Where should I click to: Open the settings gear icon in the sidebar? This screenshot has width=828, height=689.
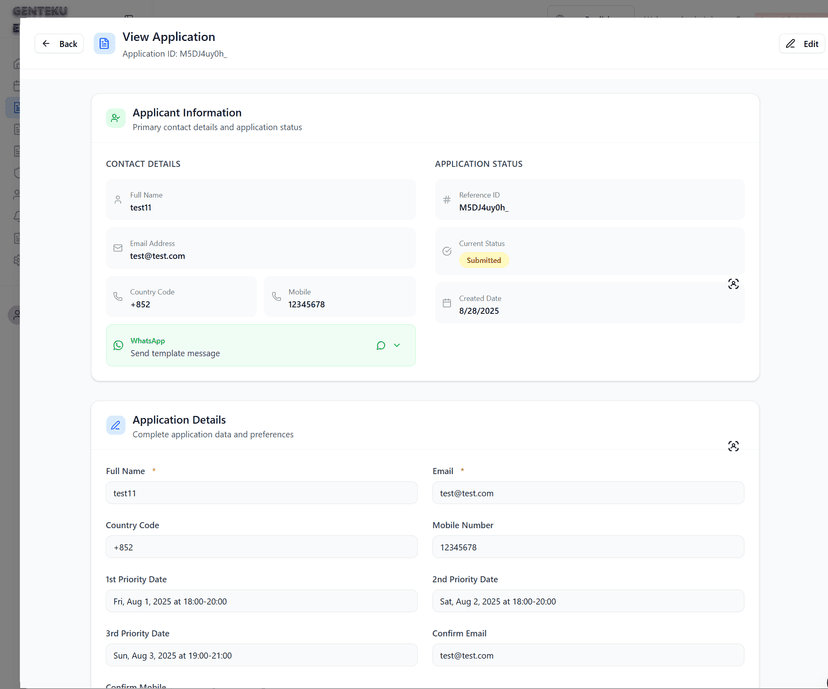[16, 260]
